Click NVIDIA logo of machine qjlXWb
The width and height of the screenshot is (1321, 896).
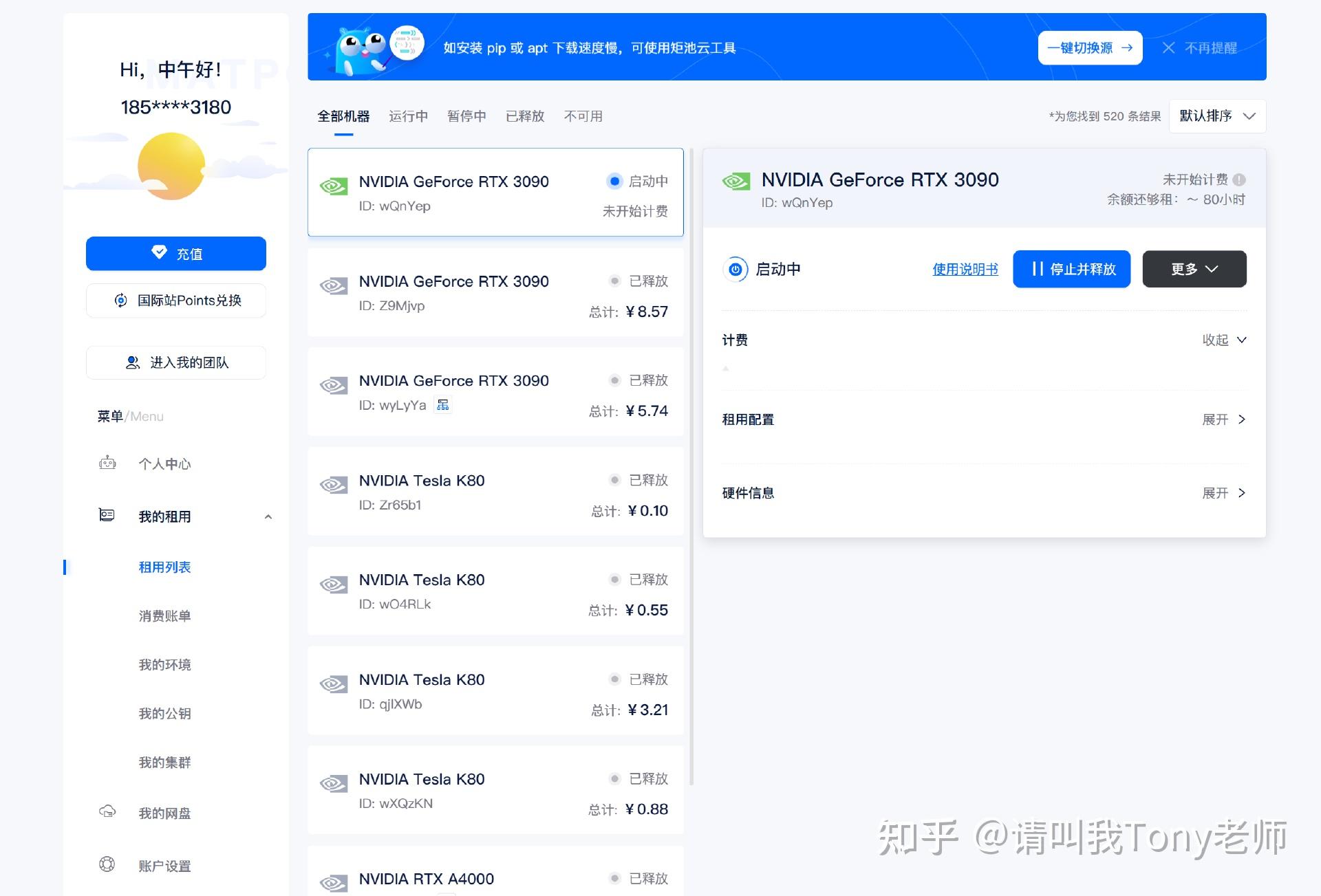coord(334,684)
